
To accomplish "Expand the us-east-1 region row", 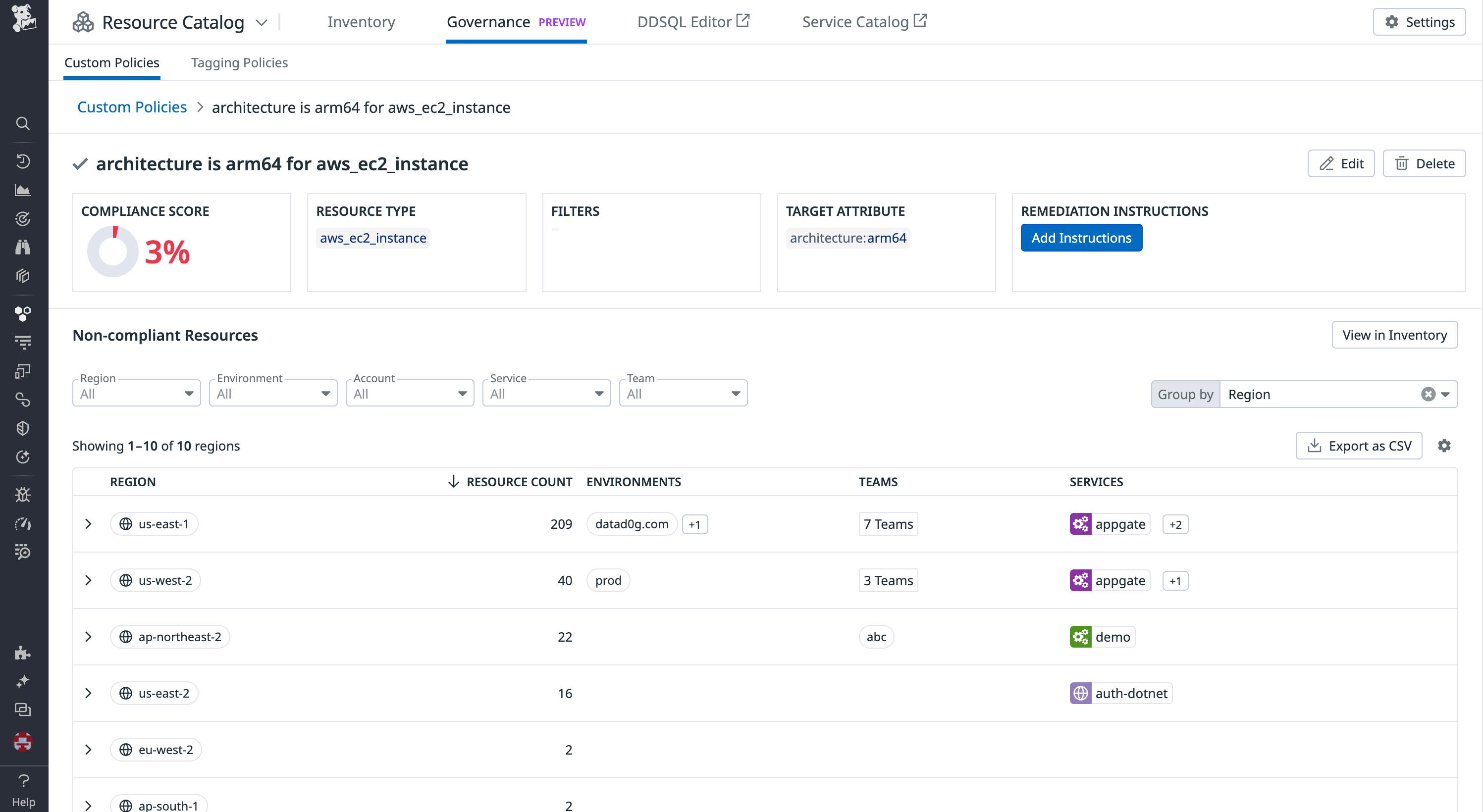I will point(89,524).
